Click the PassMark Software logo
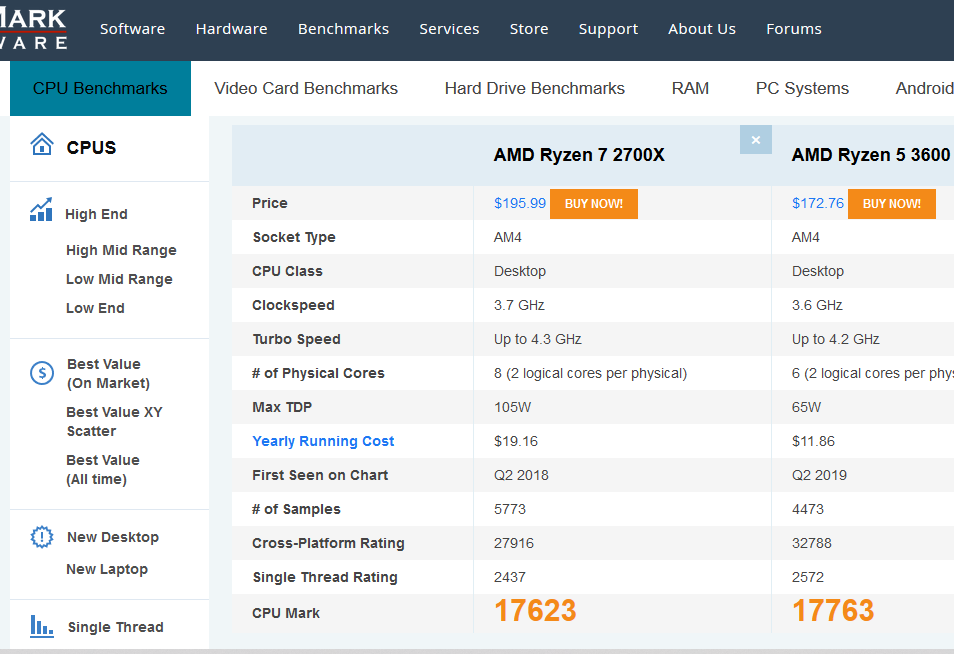 [x=33, y=29]
